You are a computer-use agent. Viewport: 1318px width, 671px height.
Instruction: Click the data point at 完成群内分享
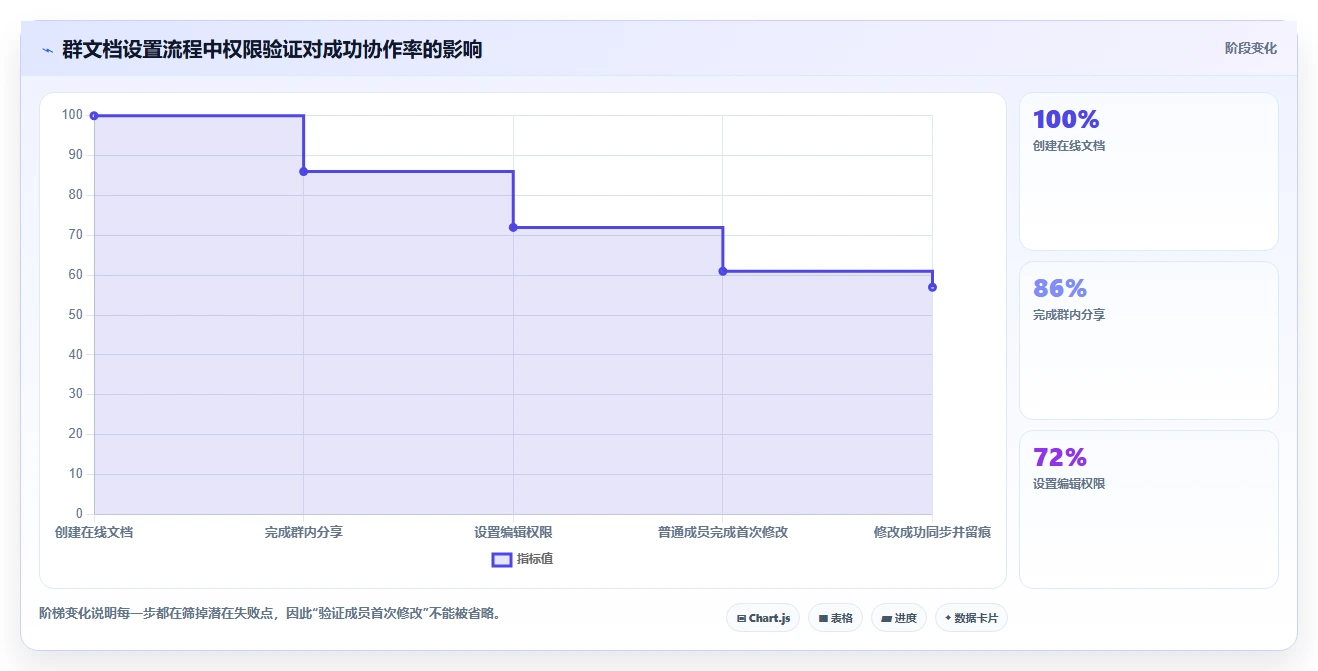pos(303,172)
